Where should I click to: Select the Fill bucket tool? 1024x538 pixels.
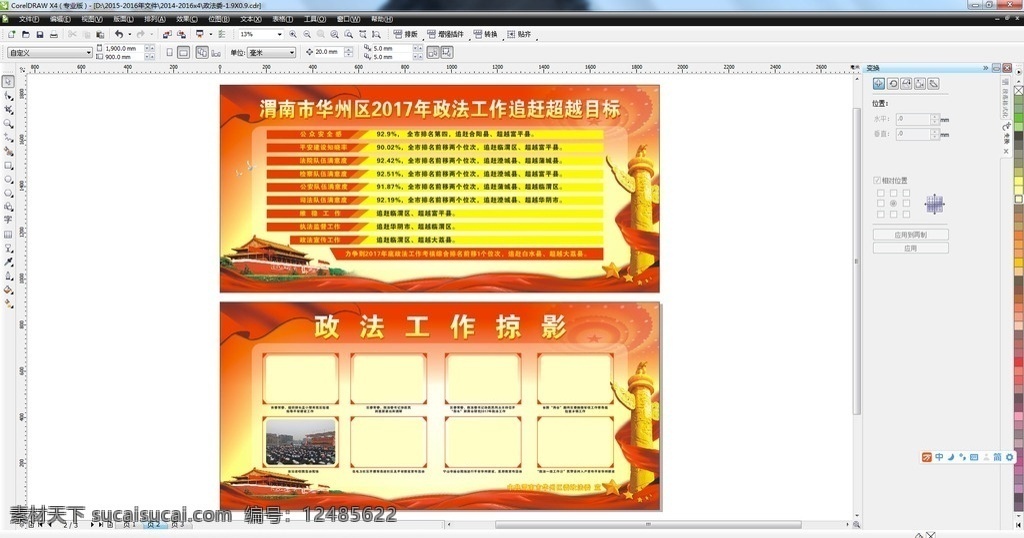point(8,290)
